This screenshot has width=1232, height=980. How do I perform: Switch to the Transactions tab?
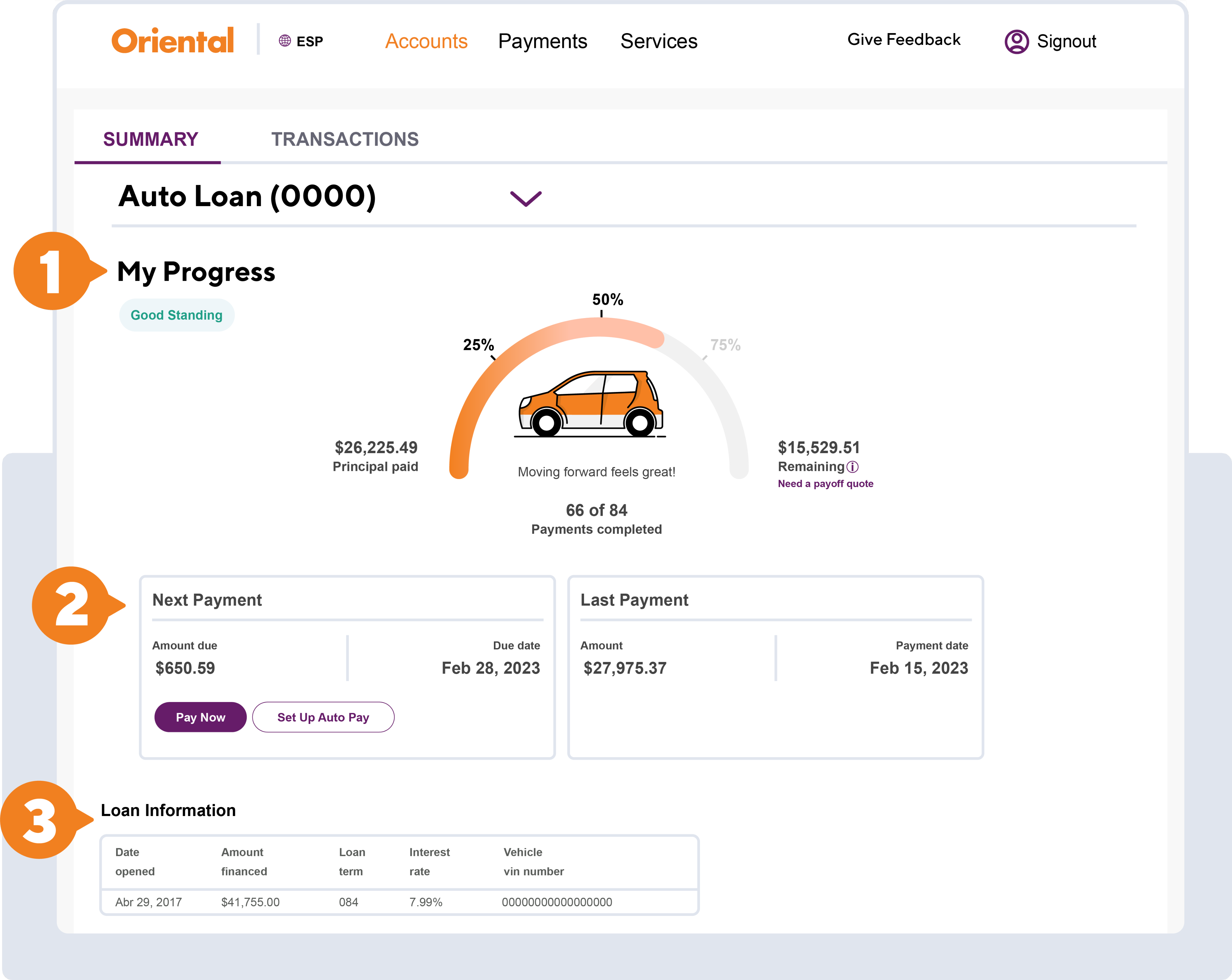coord(345,139)
